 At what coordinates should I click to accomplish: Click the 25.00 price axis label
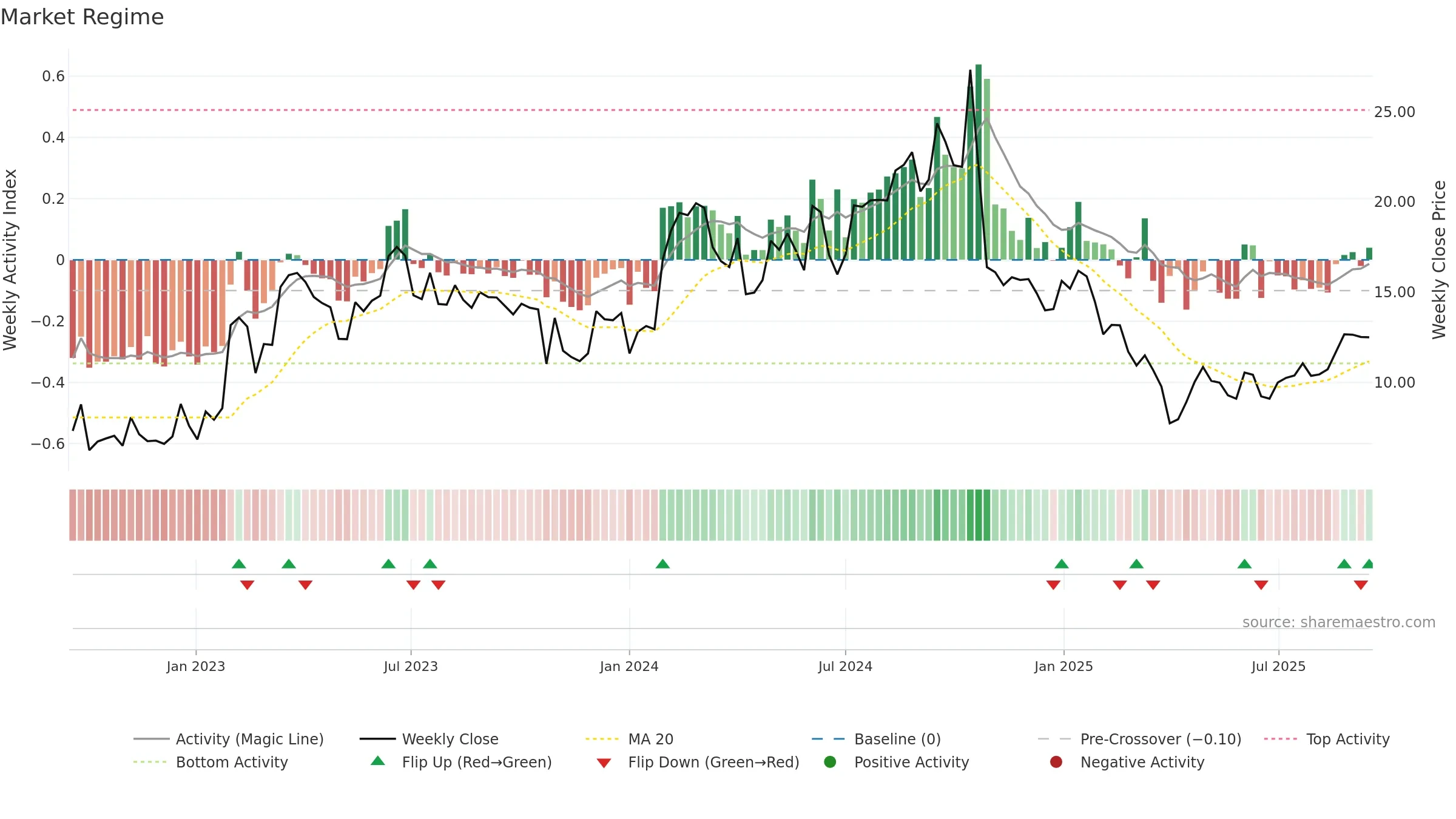click(x=1395, y=112)
